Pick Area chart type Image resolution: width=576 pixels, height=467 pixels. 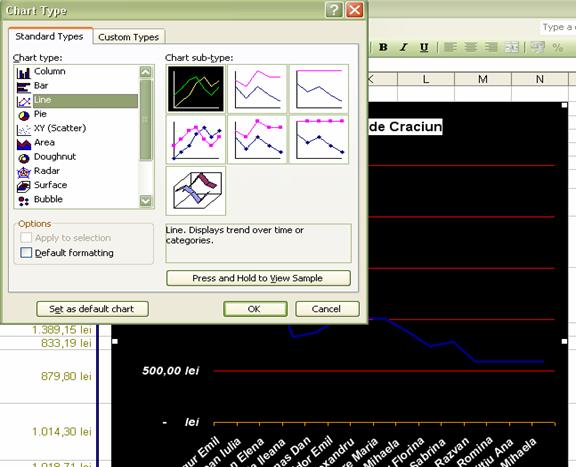pyautogui.click(x=44, y=143)
